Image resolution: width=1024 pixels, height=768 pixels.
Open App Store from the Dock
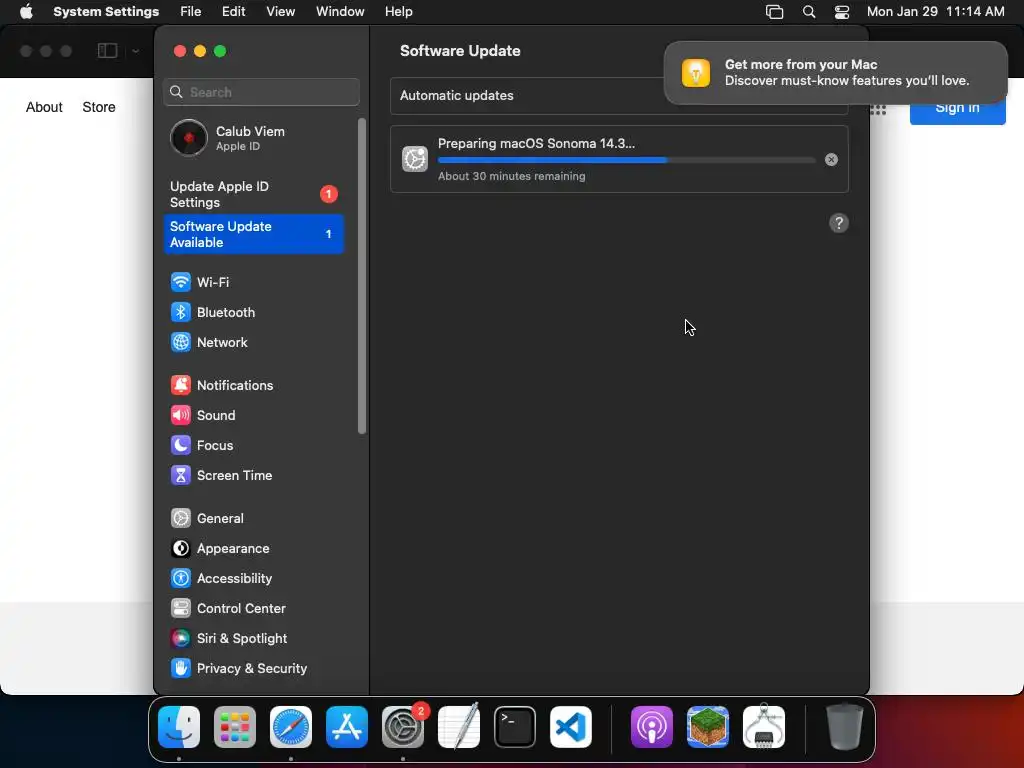(347, 727)
